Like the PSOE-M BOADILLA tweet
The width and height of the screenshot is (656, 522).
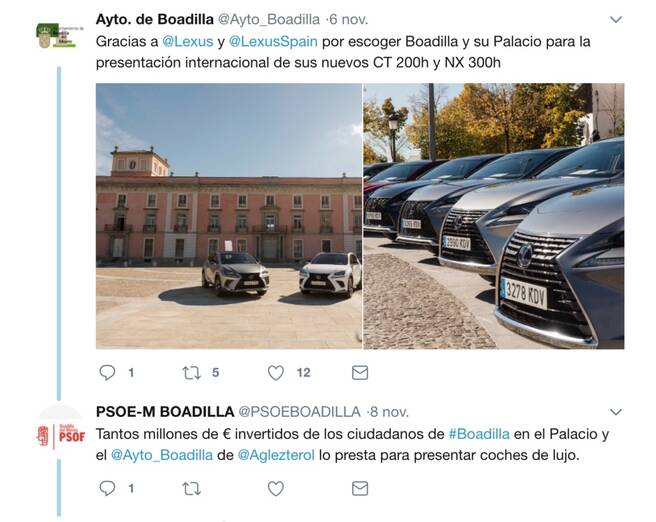tap(276, 488)
